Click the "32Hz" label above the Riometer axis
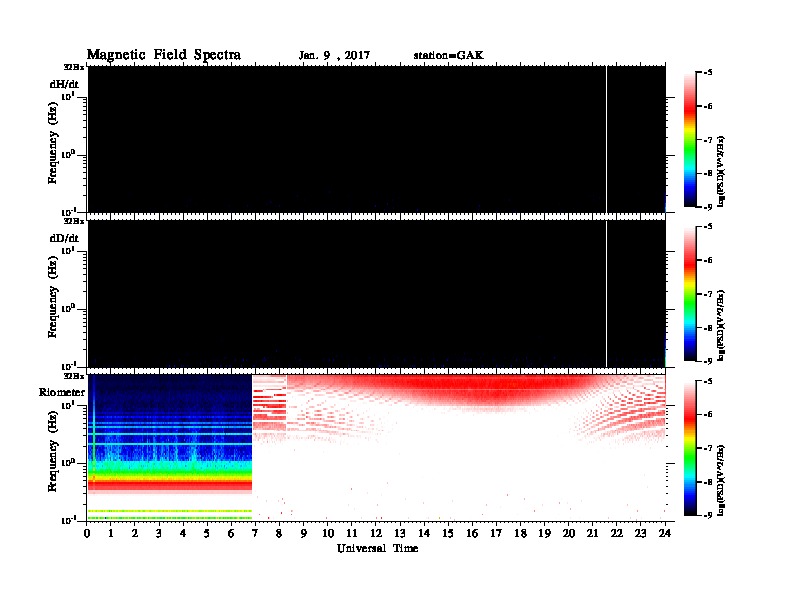Screen dimensions: 792x612 (x=74, y=376)
